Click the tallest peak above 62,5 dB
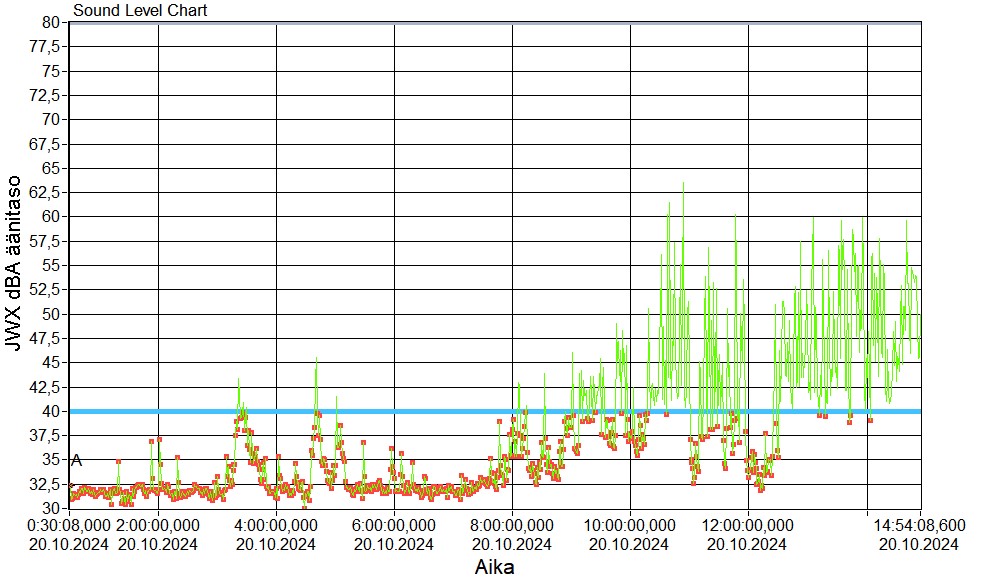This screenshot has height=588, width=990. click(683, 184)
